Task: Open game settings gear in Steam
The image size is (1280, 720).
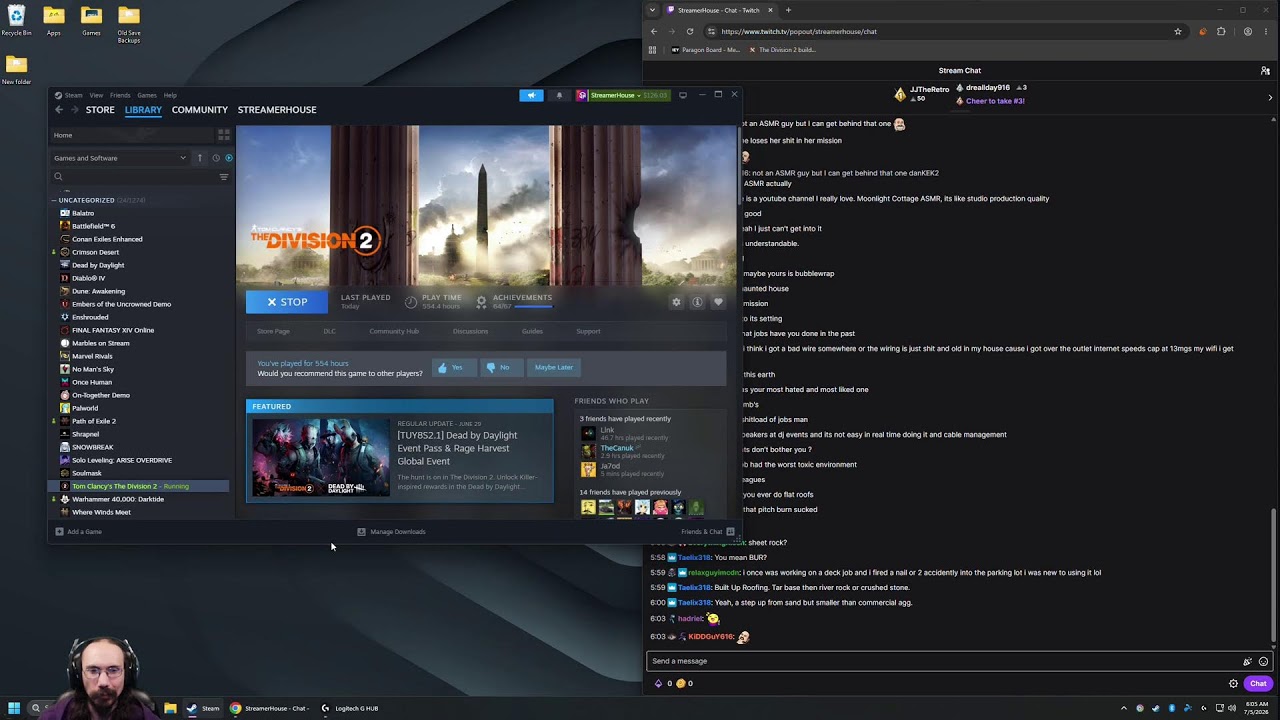Action: point(676,302)
